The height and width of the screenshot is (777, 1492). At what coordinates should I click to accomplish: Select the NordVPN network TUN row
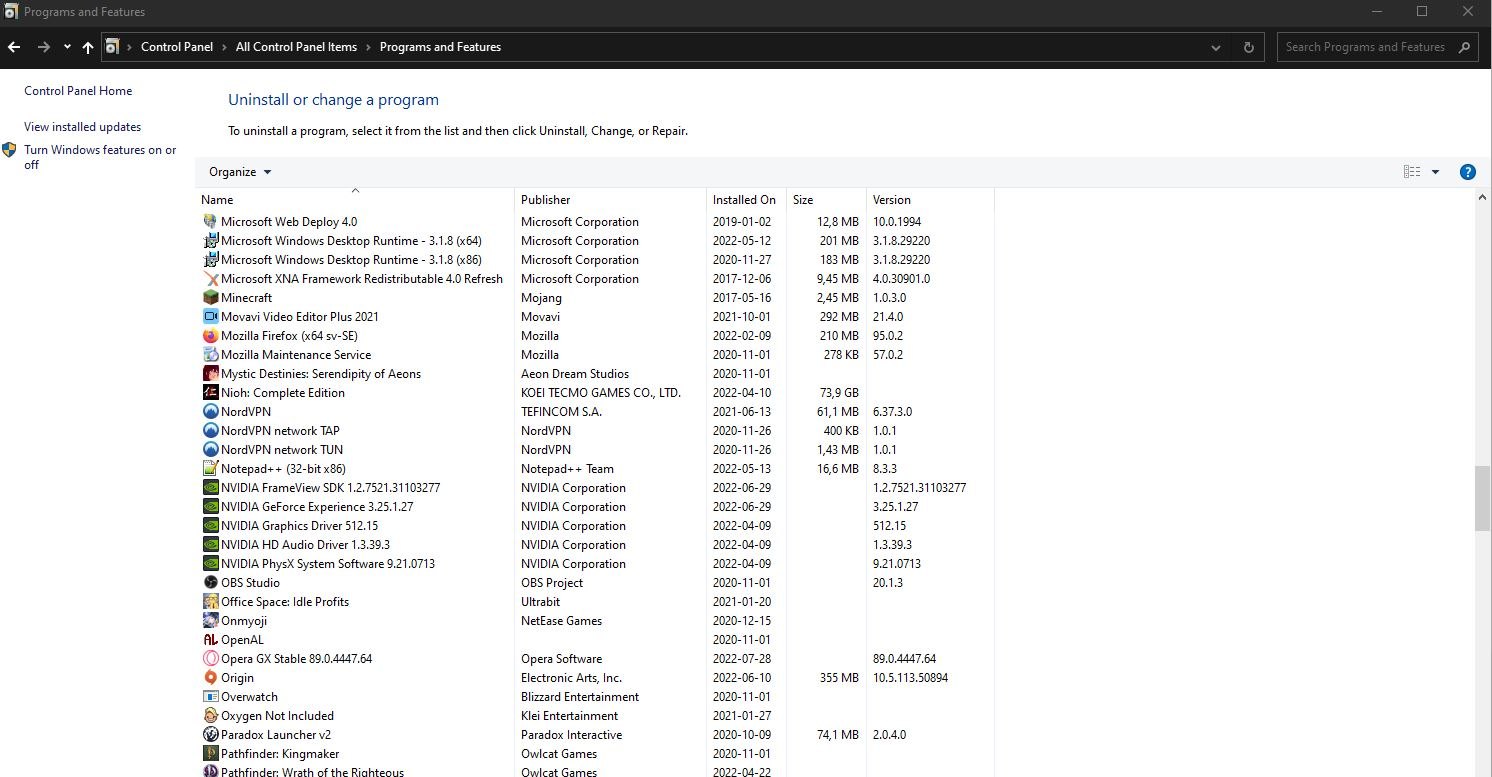tap(597, 450)
